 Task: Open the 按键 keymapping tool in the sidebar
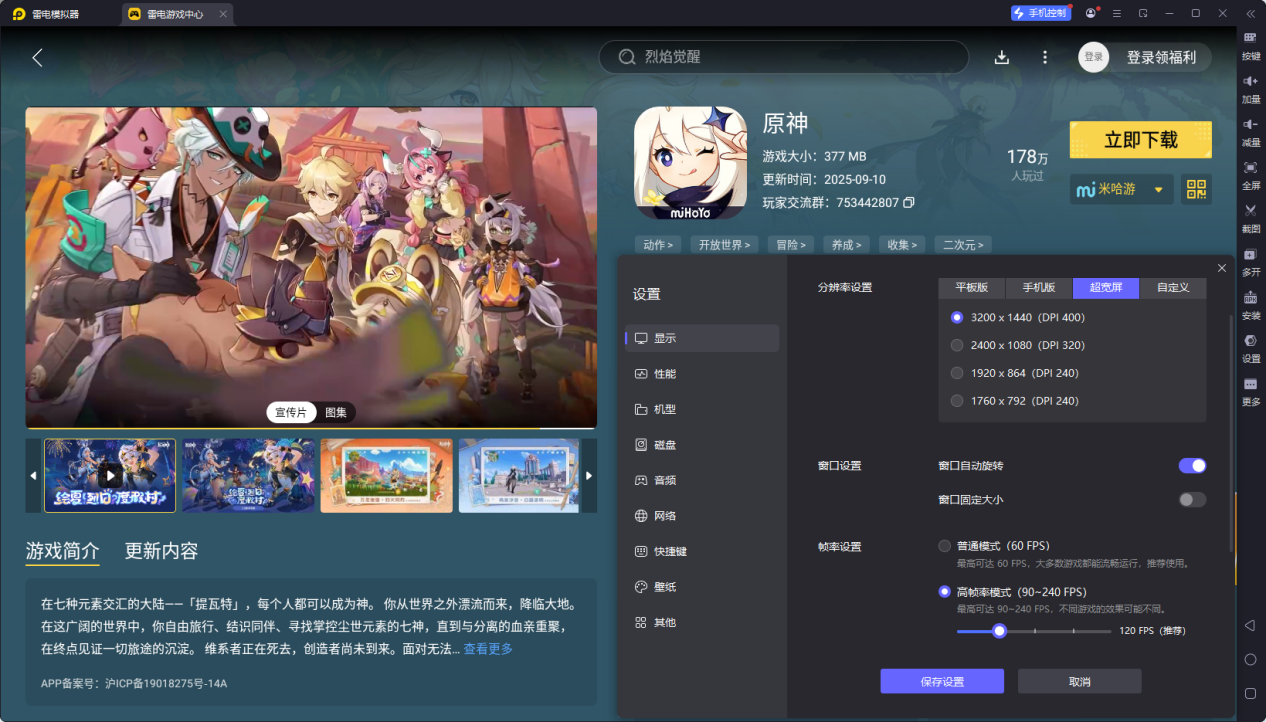(x=1250, y=44)
